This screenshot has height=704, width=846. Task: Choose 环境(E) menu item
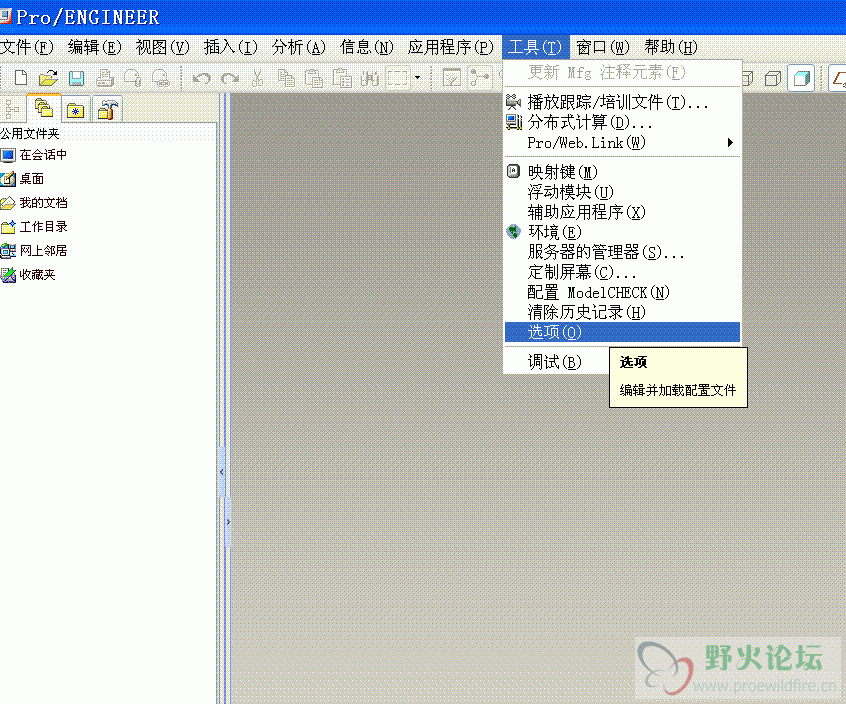(622, 232)
